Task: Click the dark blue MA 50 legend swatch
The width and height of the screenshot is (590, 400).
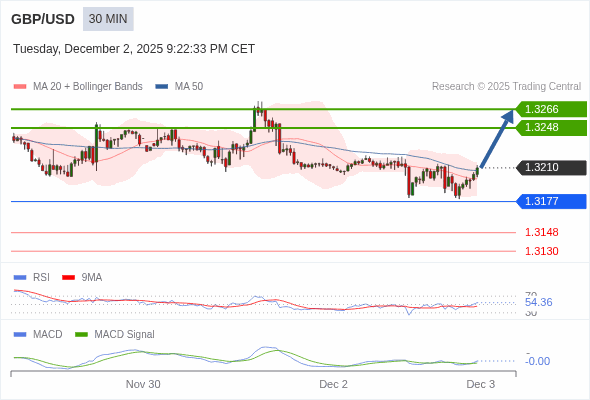Action: (162, 87)
